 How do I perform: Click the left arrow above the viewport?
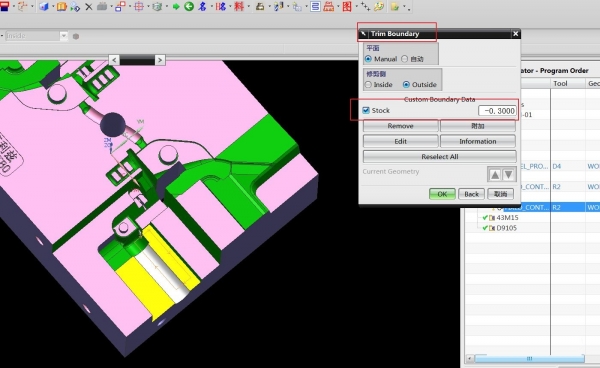pos(114,60)
